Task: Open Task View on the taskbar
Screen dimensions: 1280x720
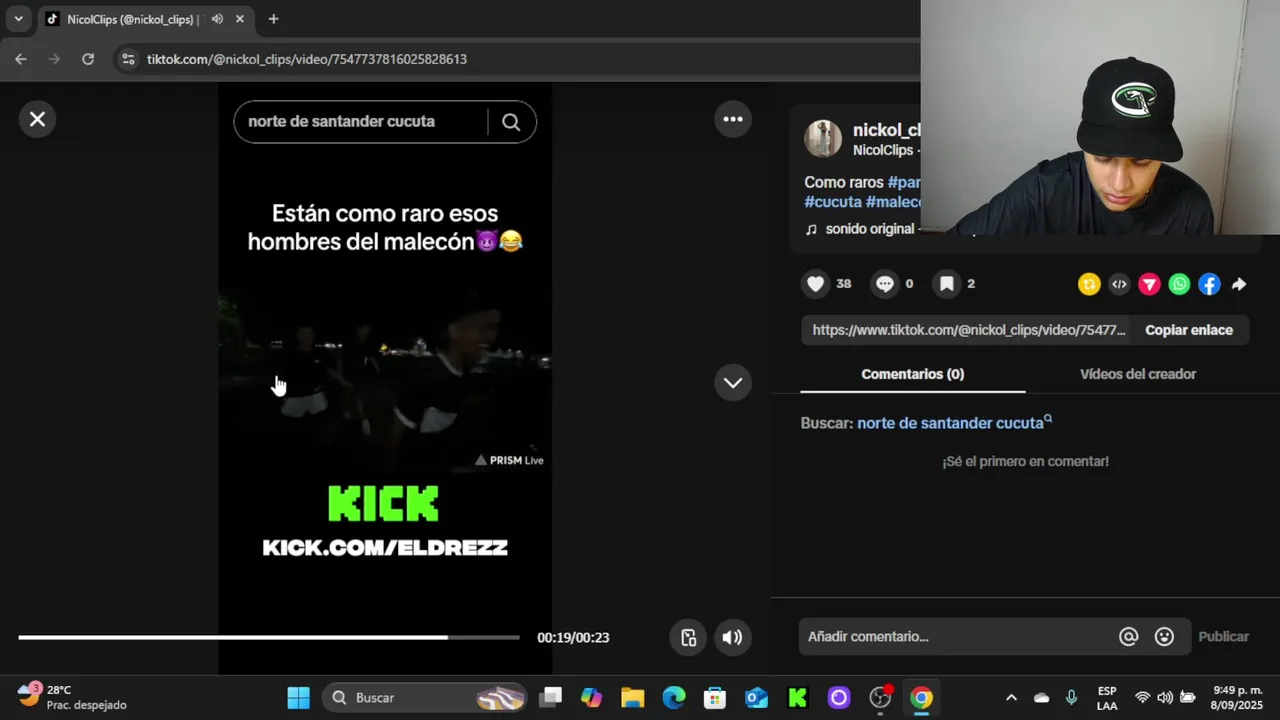Action: coord(551,697)
